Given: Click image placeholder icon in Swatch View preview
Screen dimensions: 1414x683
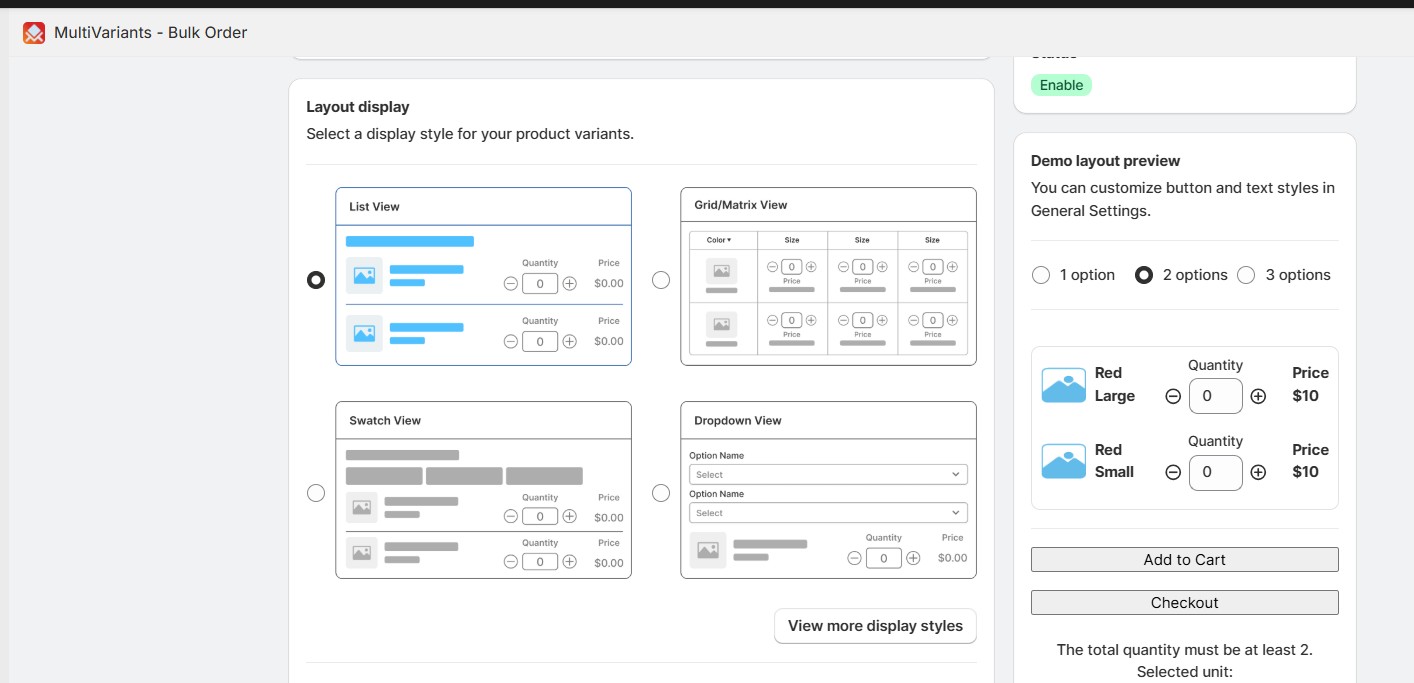Looking at the screenshot, I should [x=361, y=507].
